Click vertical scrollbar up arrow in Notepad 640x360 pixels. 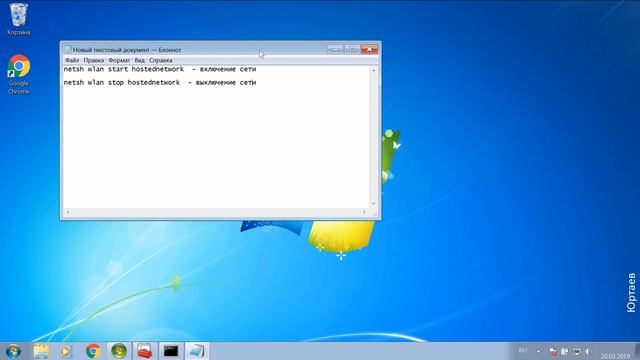[x=373, y=70]
